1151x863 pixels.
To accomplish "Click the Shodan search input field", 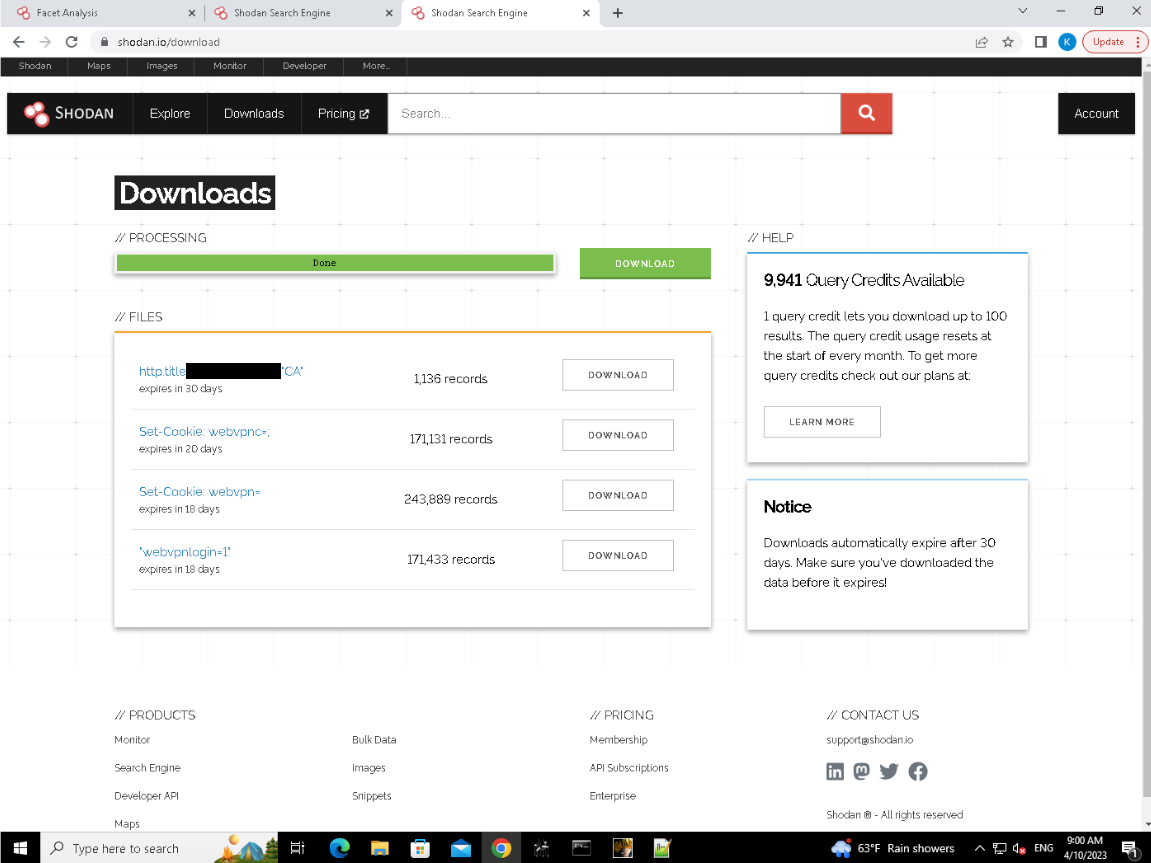I will tap(614, 114).
